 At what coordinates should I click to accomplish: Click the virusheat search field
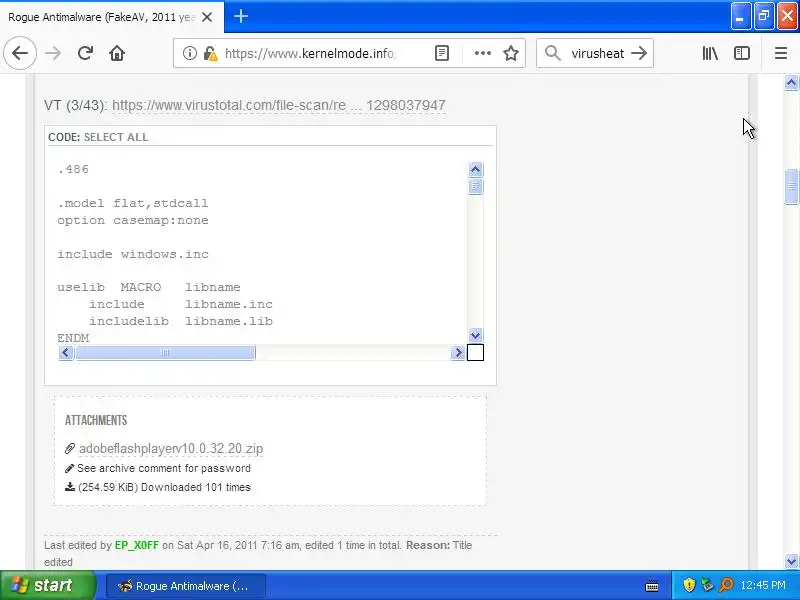[597, 53]
